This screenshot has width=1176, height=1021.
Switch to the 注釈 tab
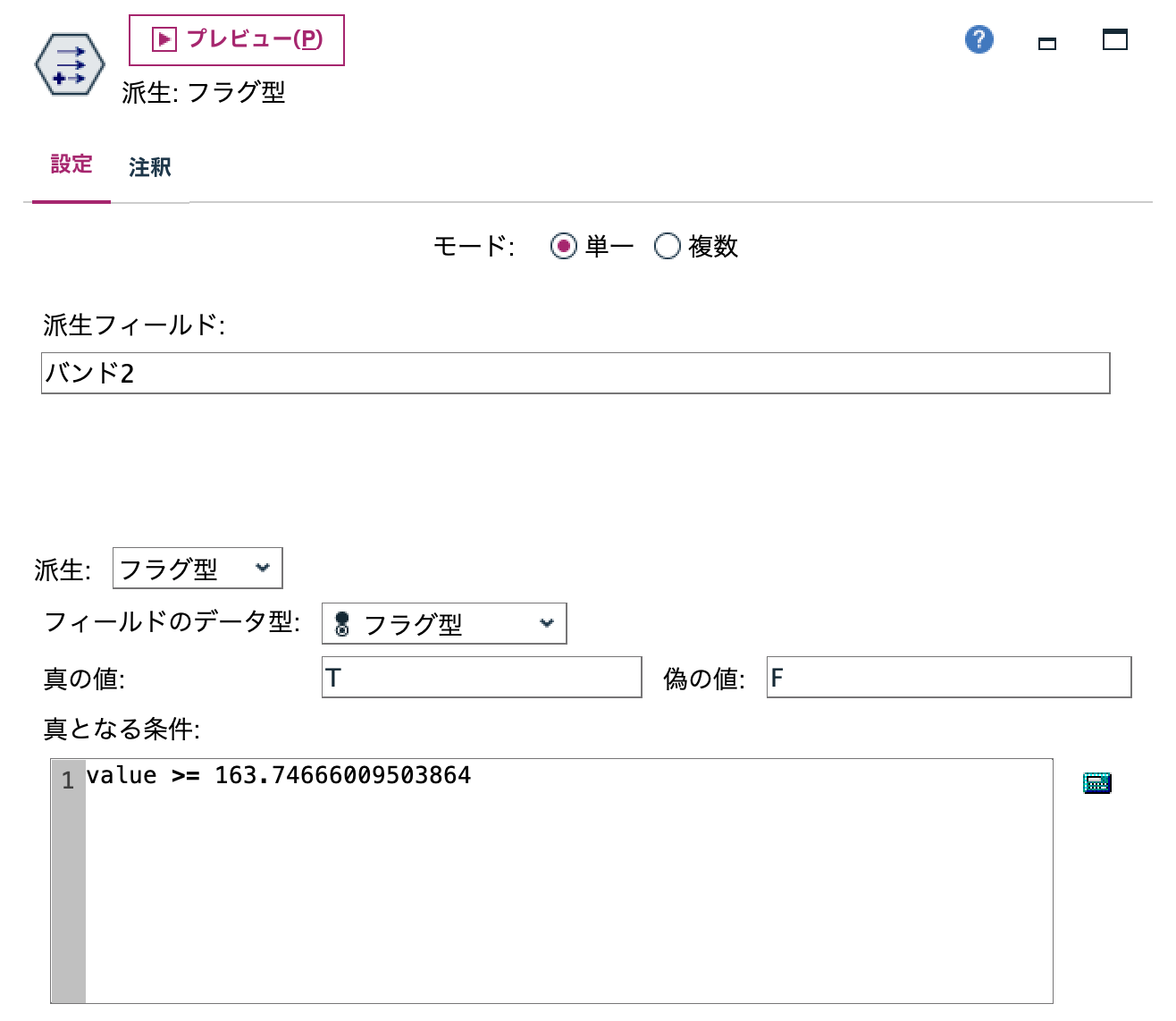coord(150,167)
